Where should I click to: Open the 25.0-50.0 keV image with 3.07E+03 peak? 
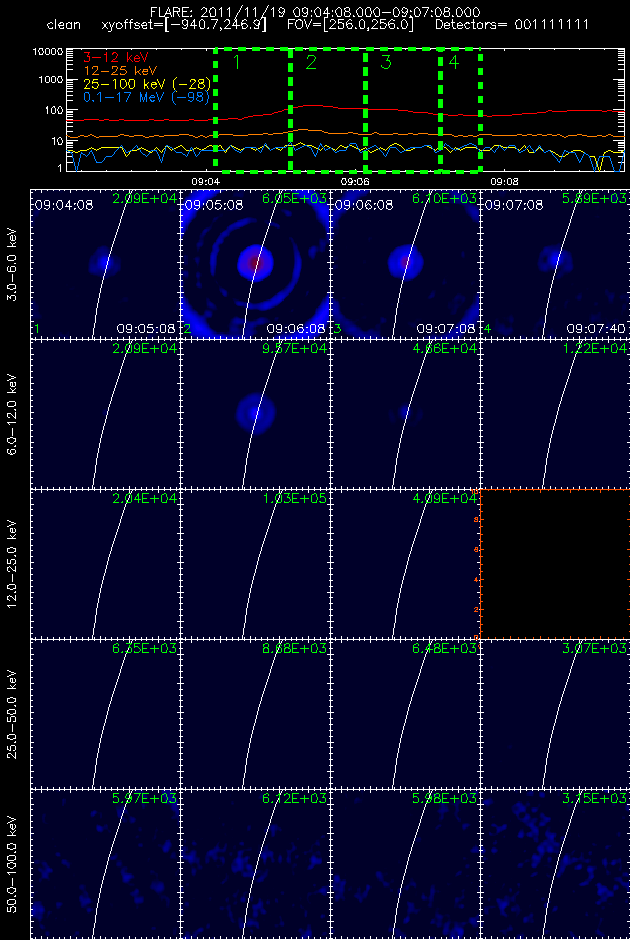tap(554, 713)
